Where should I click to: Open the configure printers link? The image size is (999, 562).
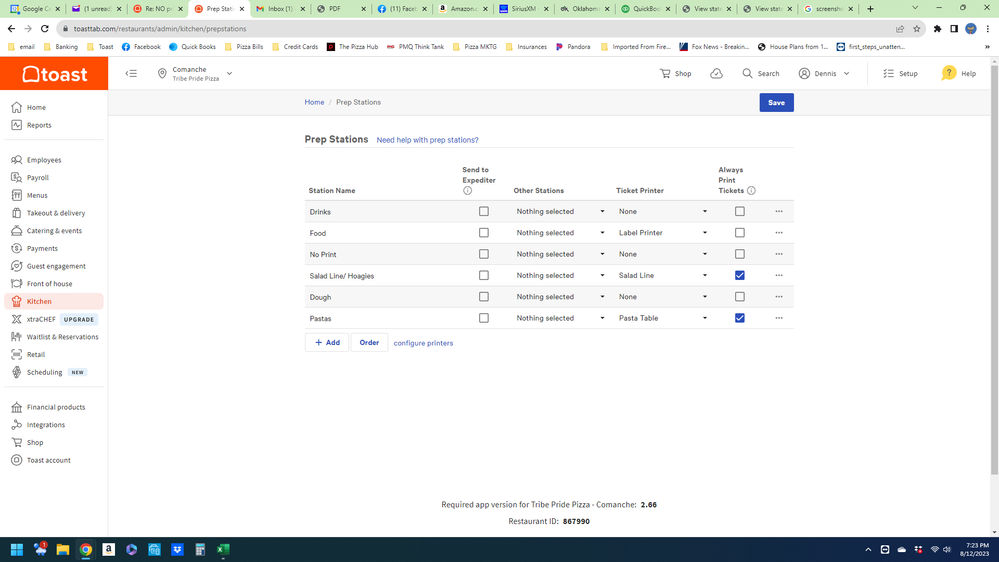coord(423,343)
